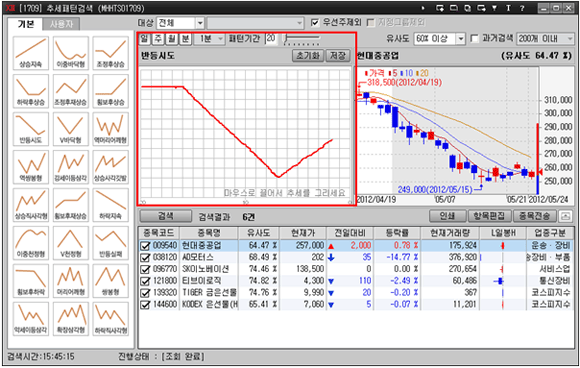Click the 검색 button
The height and width of the screenshot is (368, 580).
(x=166, y=216)
